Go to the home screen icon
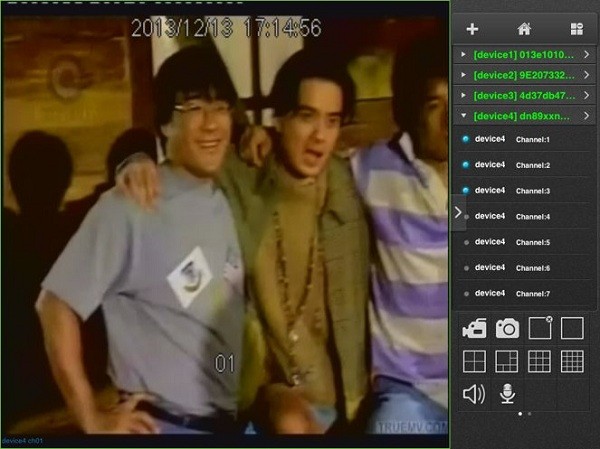Viewport: 600px width, 449px height. (x=524, y=29)
